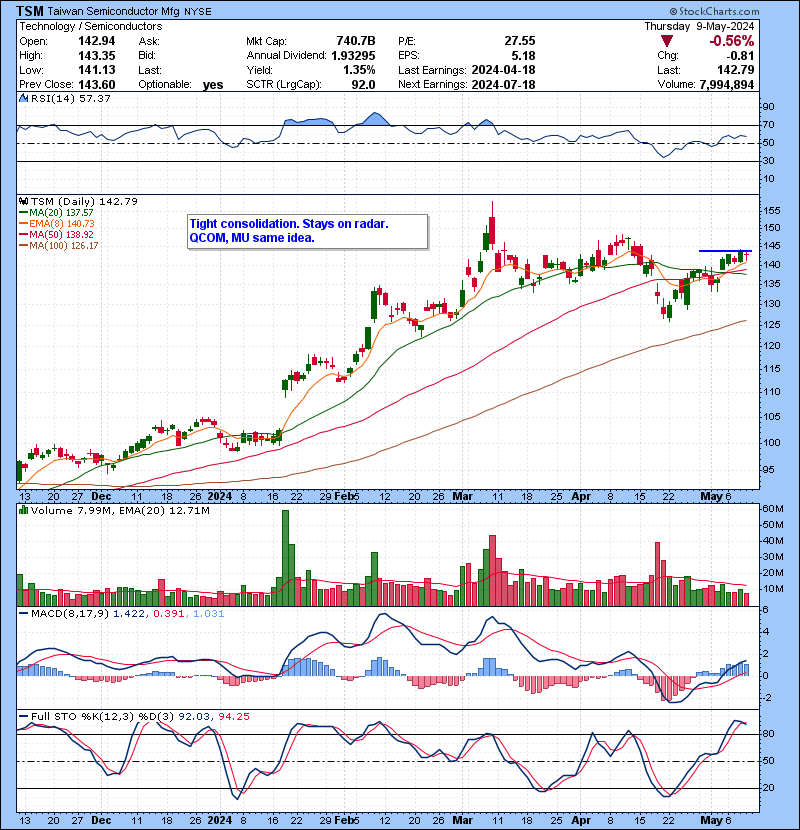Click the Tight consolidation annotation text
The height and width of the screenshot is (830, 800).
pos(289,231)
